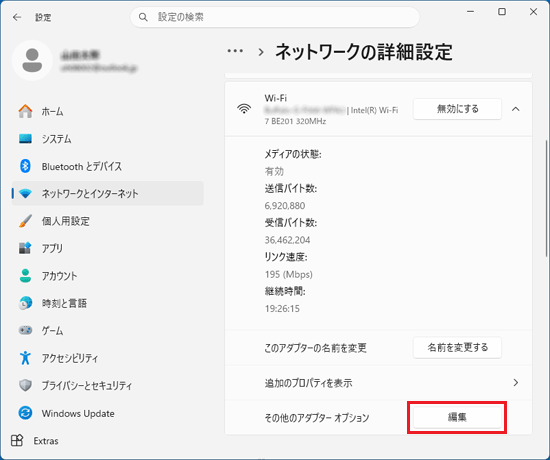Select 個人用設定 in sidebar
Screen dimensions: 550x460
(x=107, y=221)
